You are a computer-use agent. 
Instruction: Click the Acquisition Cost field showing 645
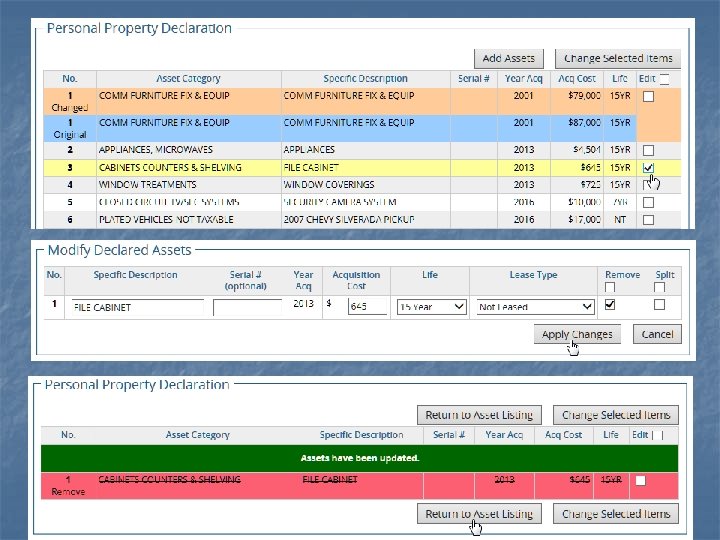click(367, 307)
